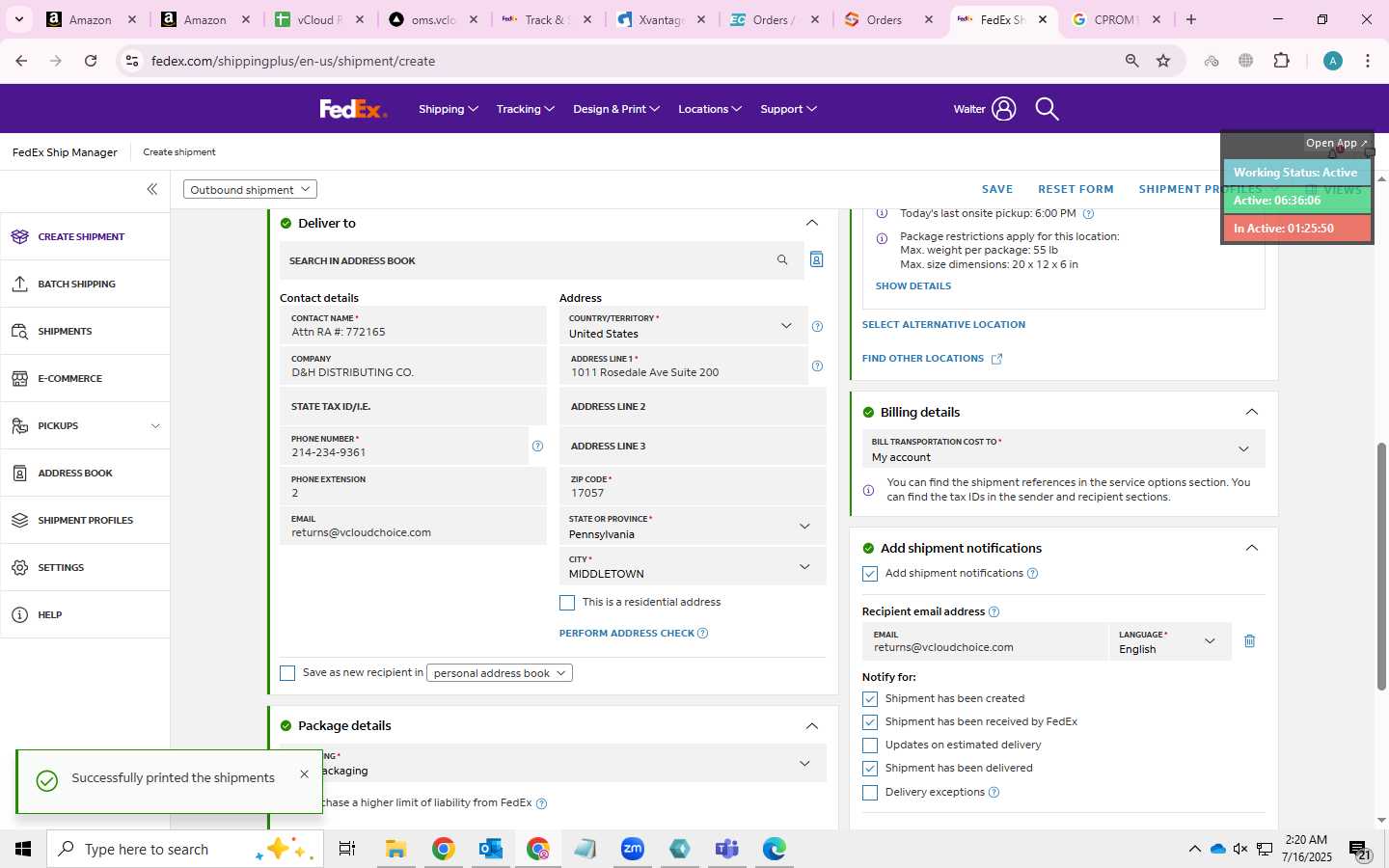The height and width of the screenshot is (868, 1389).
Task: Open the Support menu
Action: [x=788, y=109]
